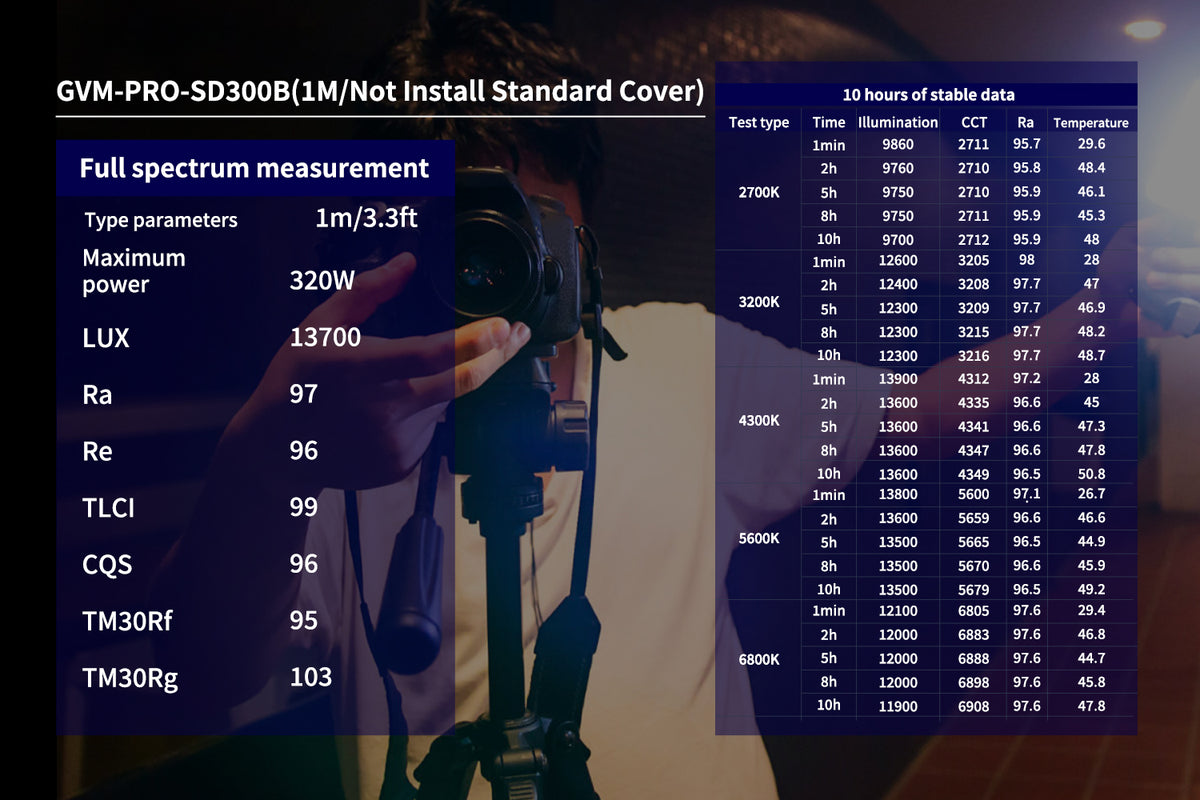Click the Ra value '98'

tap(1026, 261)
